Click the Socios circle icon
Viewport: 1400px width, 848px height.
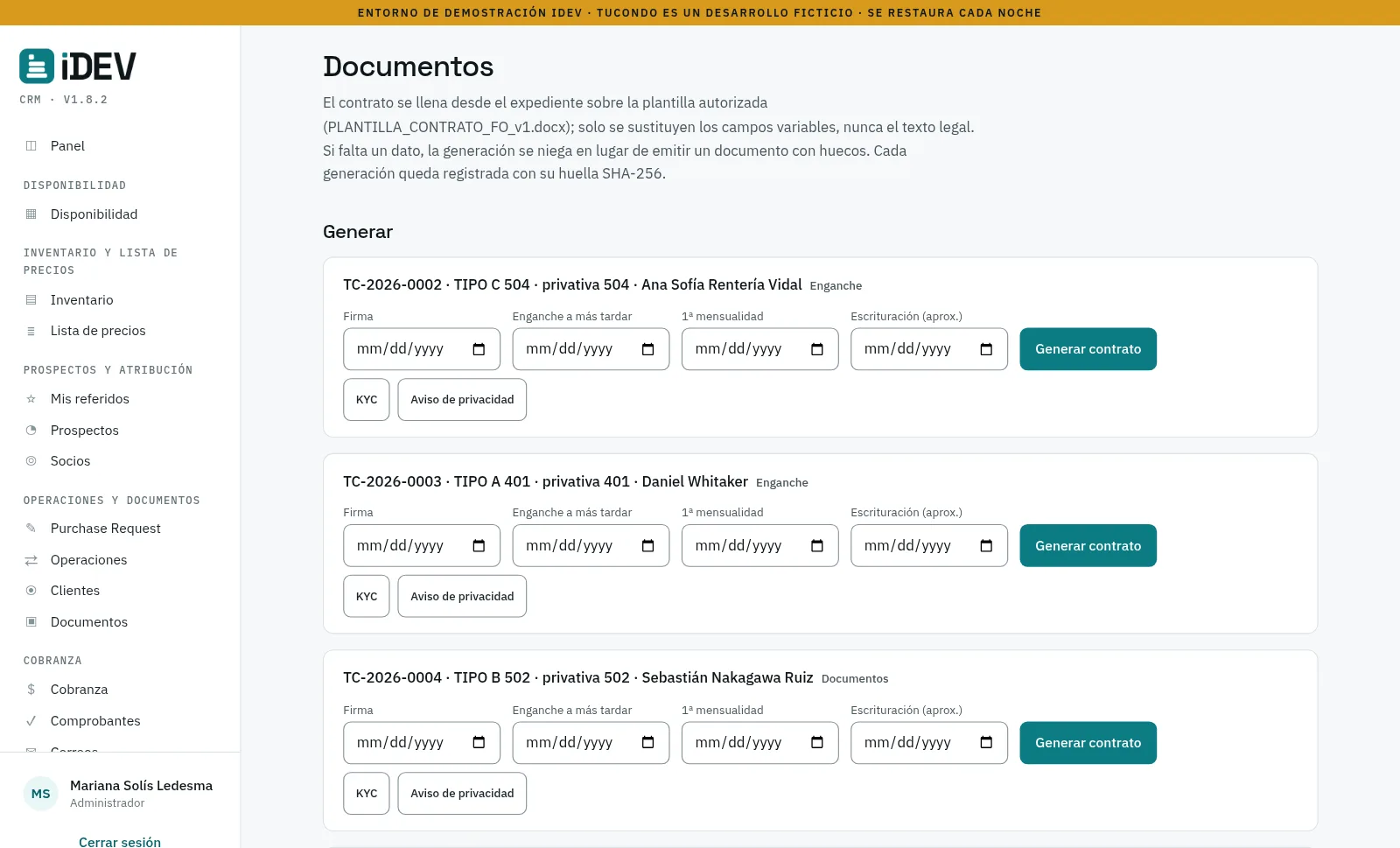point(31,461)
